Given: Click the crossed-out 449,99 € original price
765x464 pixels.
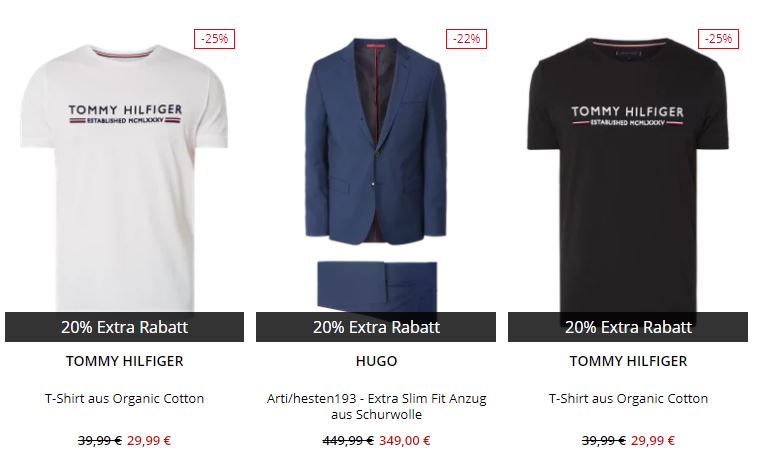Looking at the screenshot, I should (348, 441).
